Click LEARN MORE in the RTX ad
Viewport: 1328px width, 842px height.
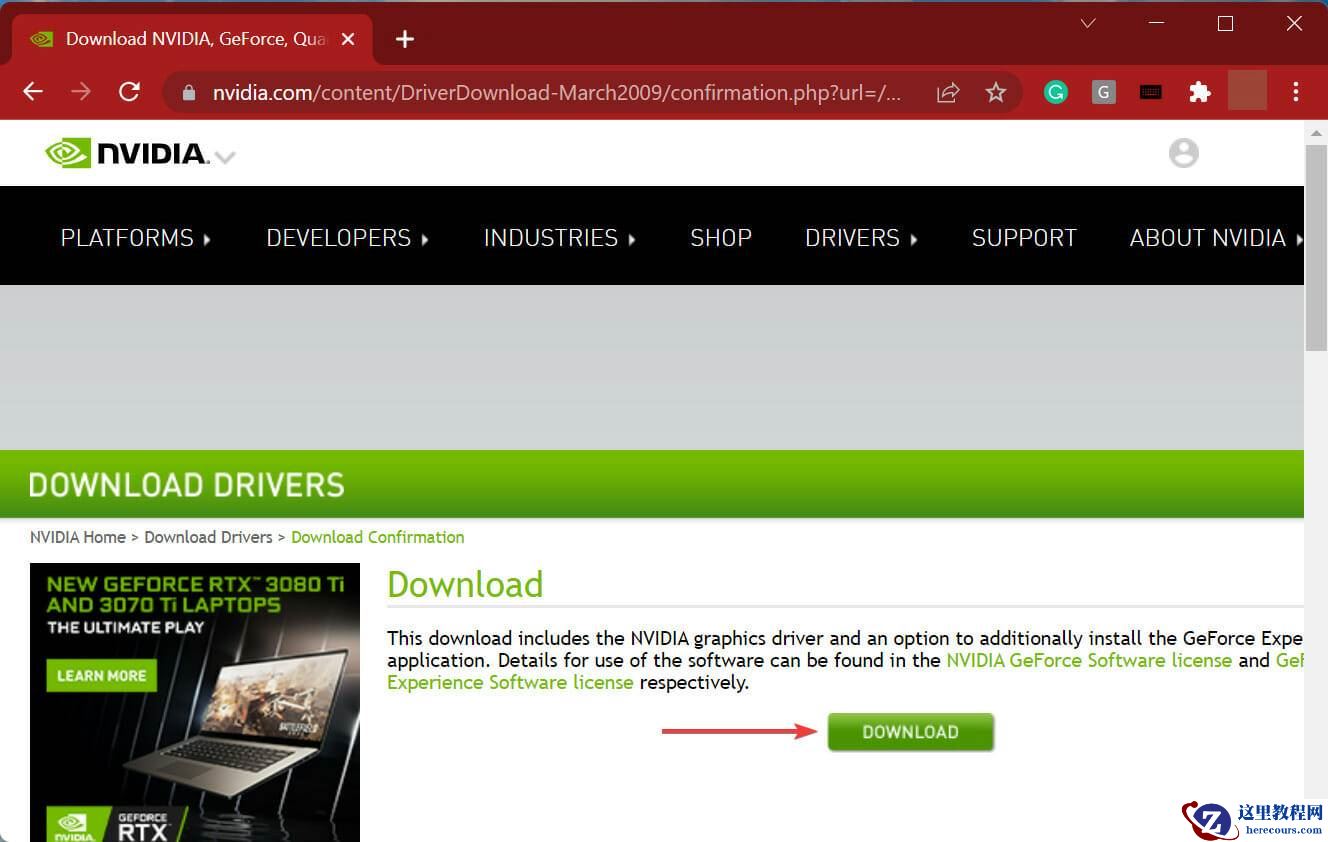pos(102,676)
